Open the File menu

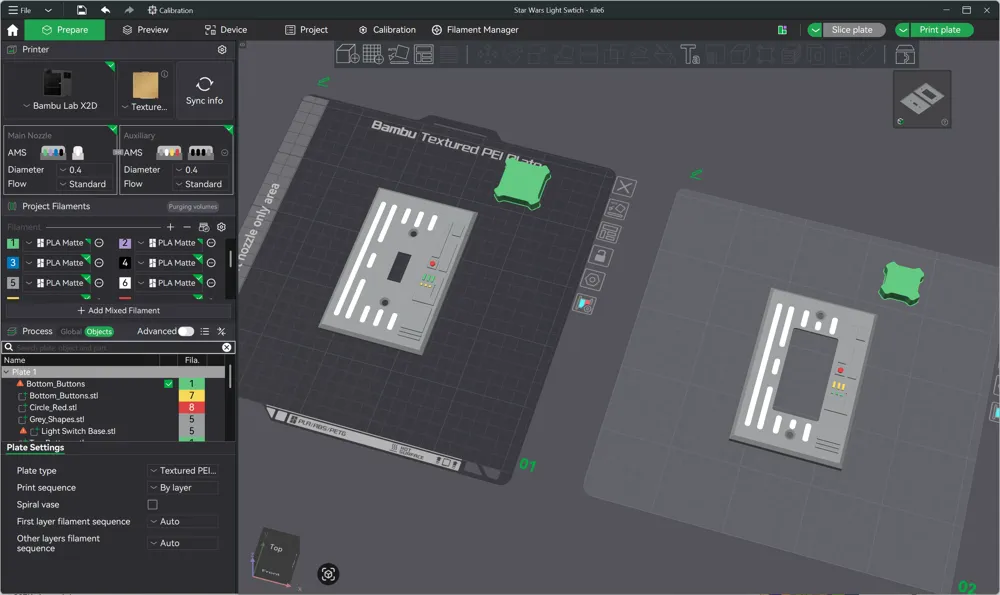[20, 10]
